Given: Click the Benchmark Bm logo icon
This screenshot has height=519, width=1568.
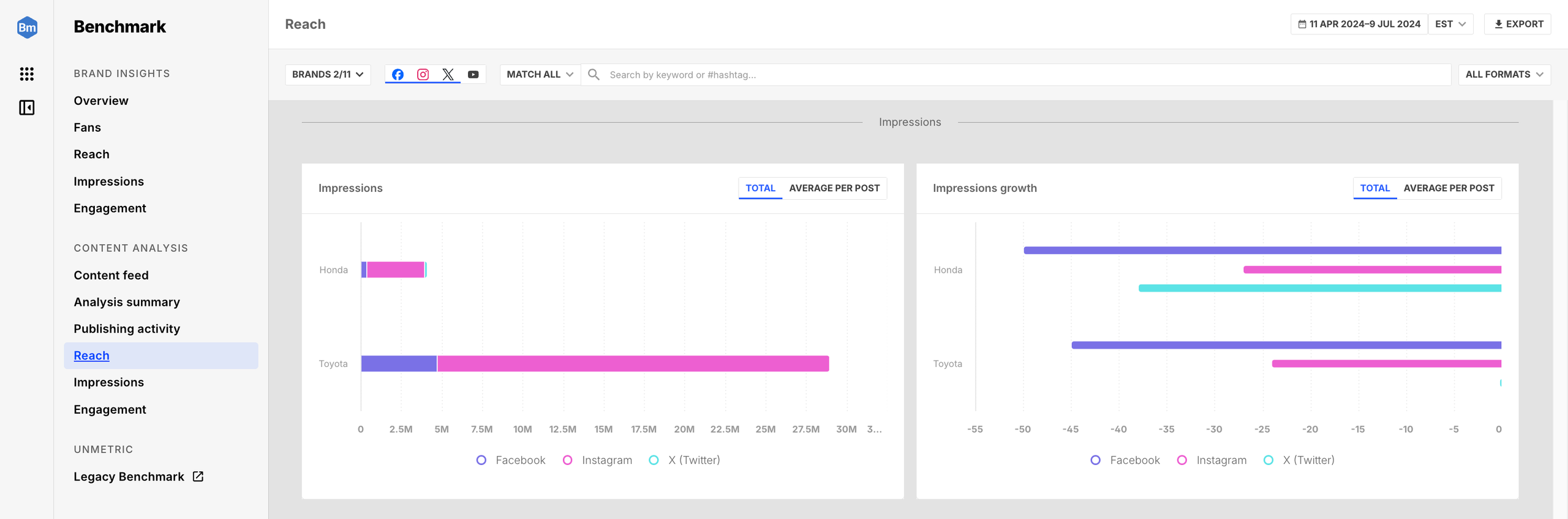Looking at the screenshot, I should [x=27, y=27].
